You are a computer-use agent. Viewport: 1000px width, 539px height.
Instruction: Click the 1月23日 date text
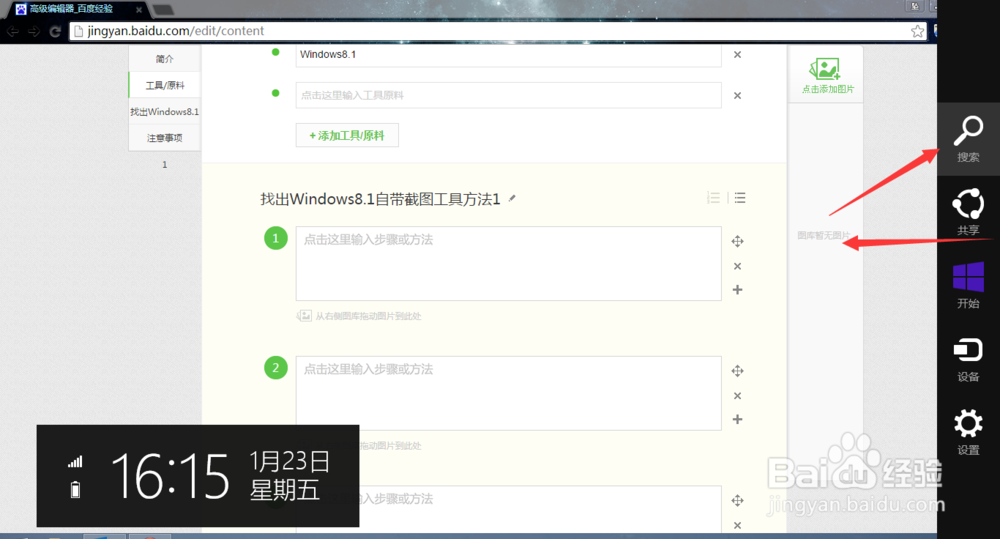coord(290,461)
